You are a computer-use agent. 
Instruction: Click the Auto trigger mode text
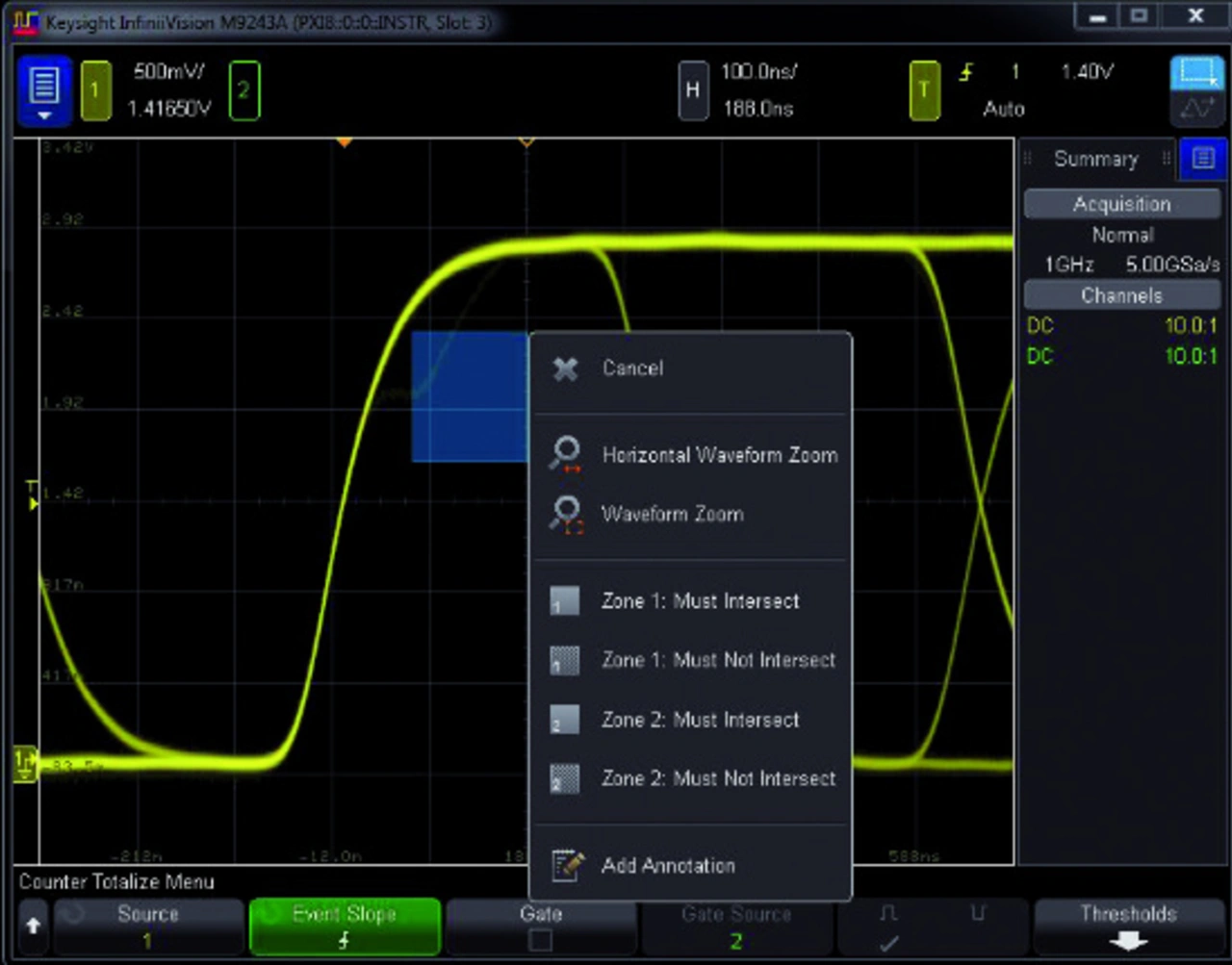(x=1004, y=109)
